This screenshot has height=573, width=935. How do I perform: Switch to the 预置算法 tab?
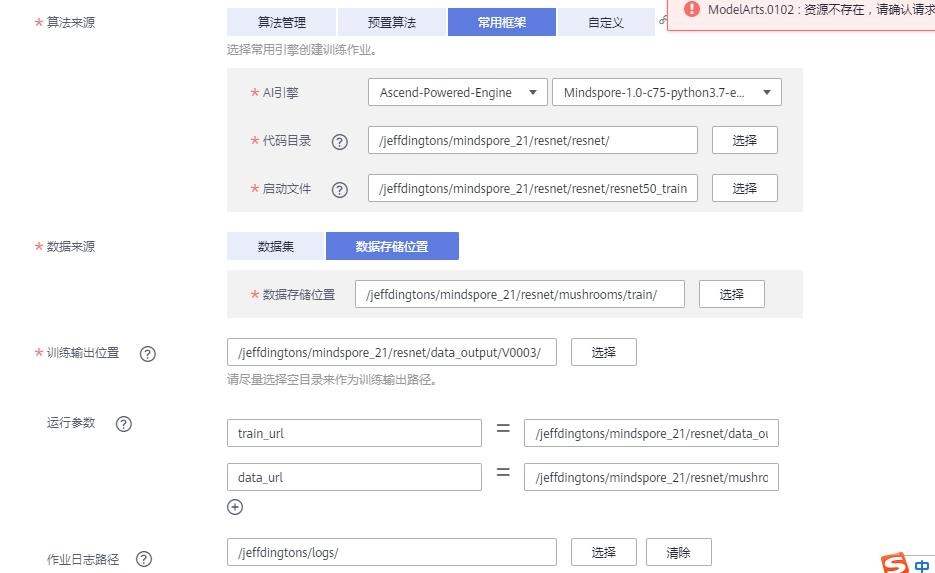point(392,22)
